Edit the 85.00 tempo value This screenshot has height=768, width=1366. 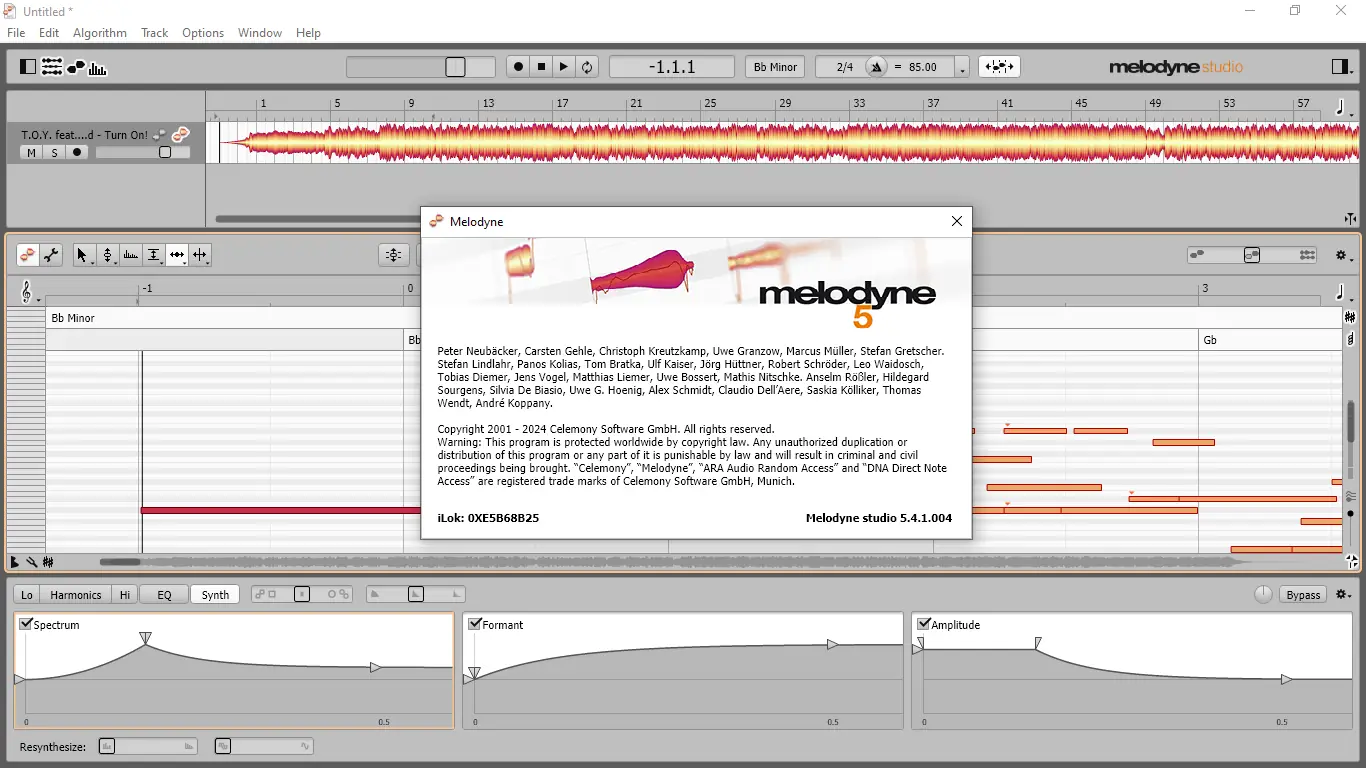click(x=923, y=67)
